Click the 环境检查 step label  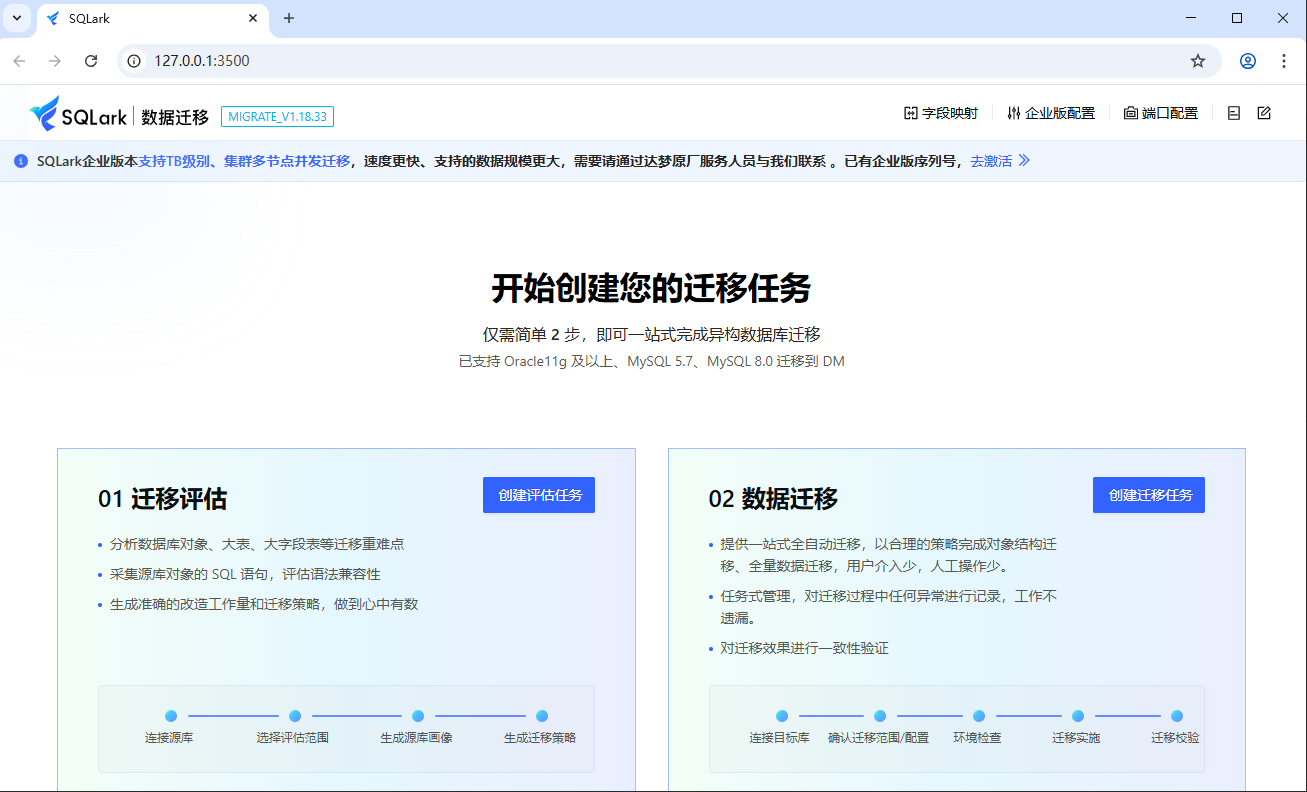pos(977,738)
